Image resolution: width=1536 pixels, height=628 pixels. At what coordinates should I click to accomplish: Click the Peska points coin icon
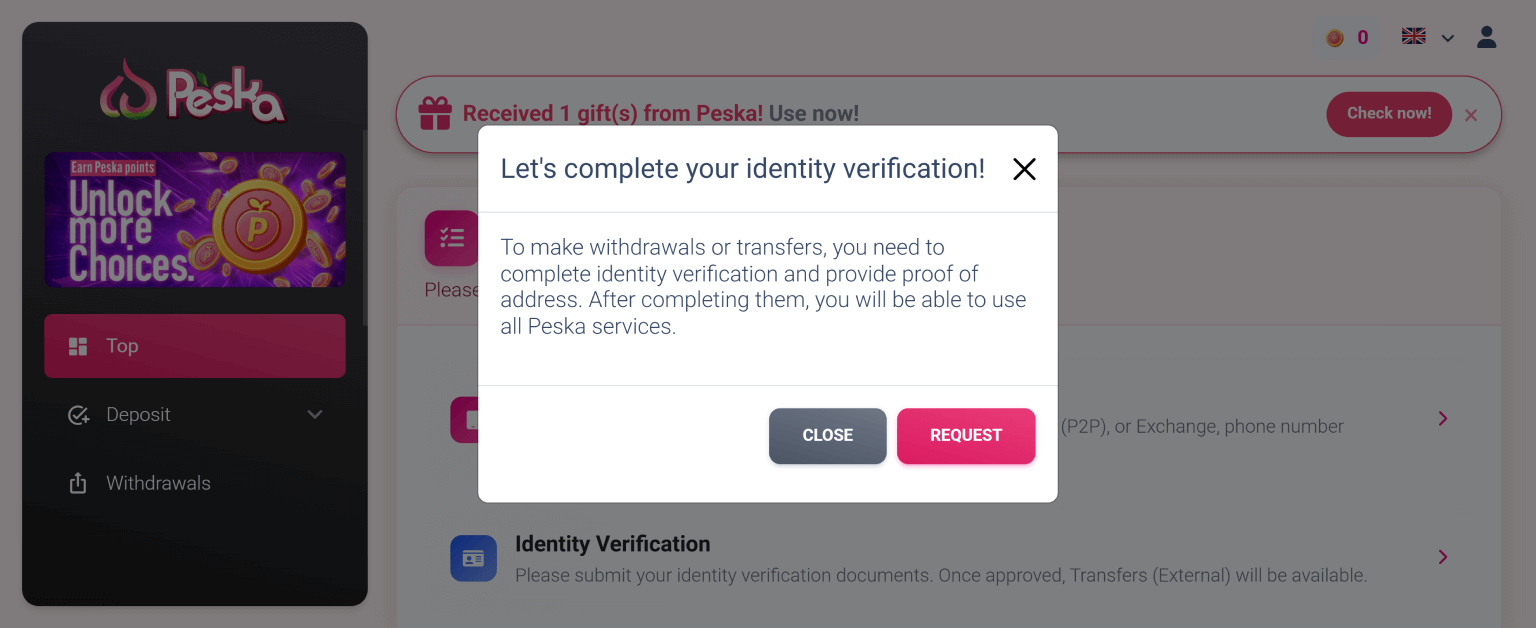point(1335,38)
